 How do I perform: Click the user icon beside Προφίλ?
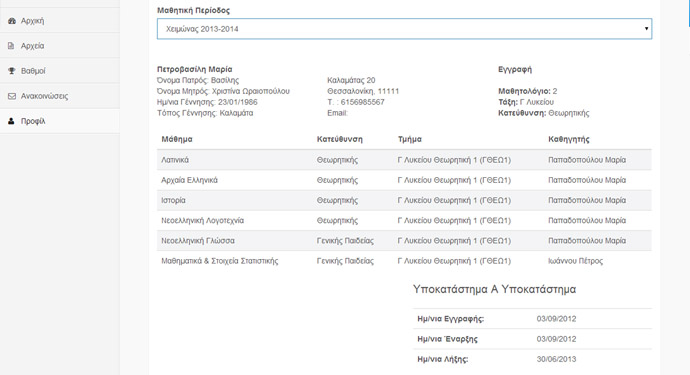(11, 121)
